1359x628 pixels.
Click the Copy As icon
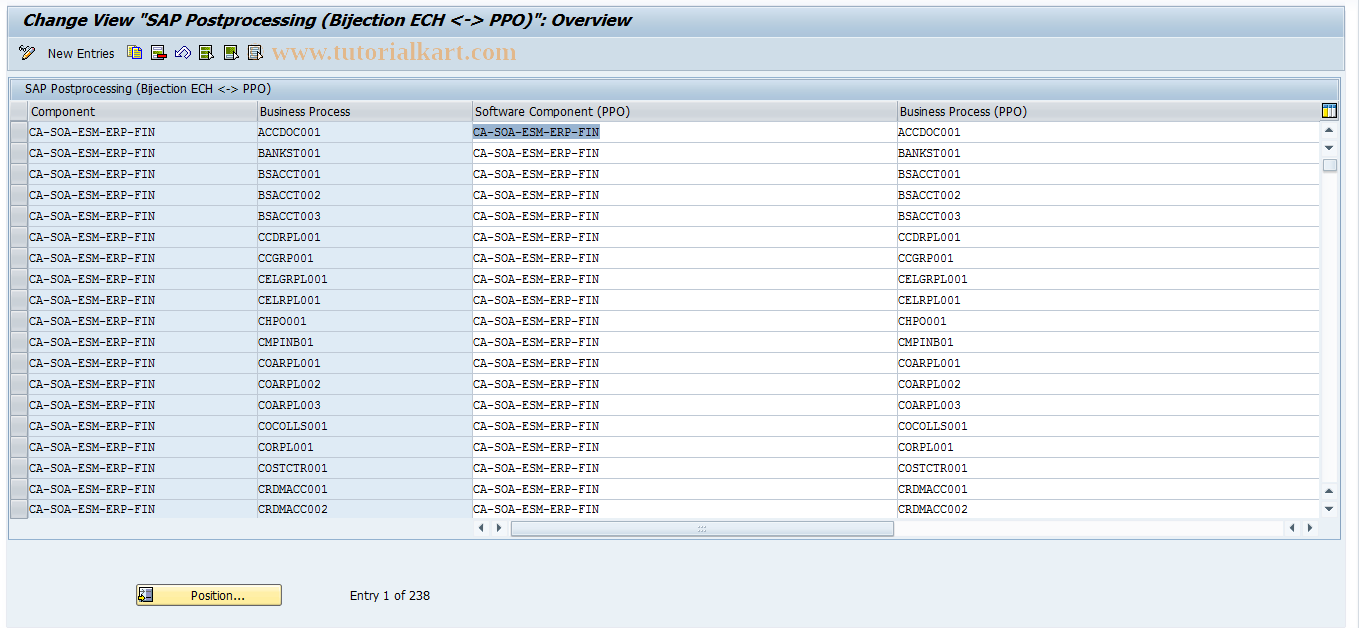(x=135, y=53)
